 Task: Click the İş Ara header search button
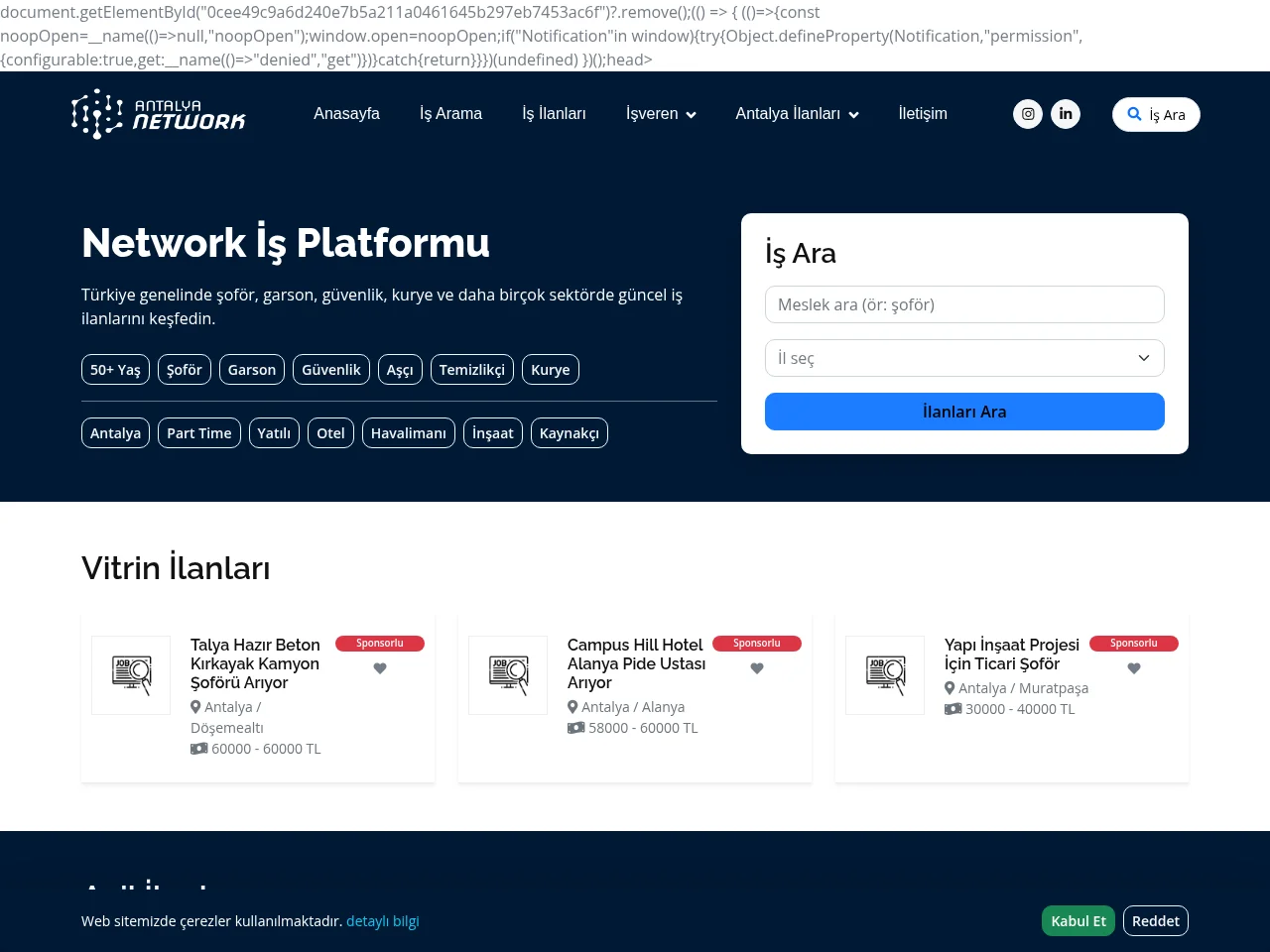tap(1156, 115)
